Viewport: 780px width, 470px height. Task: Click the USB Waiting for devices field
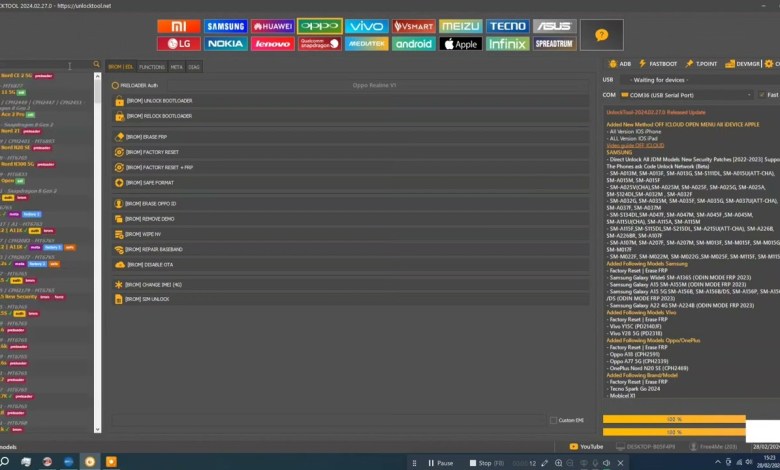(x=699, y=80)
